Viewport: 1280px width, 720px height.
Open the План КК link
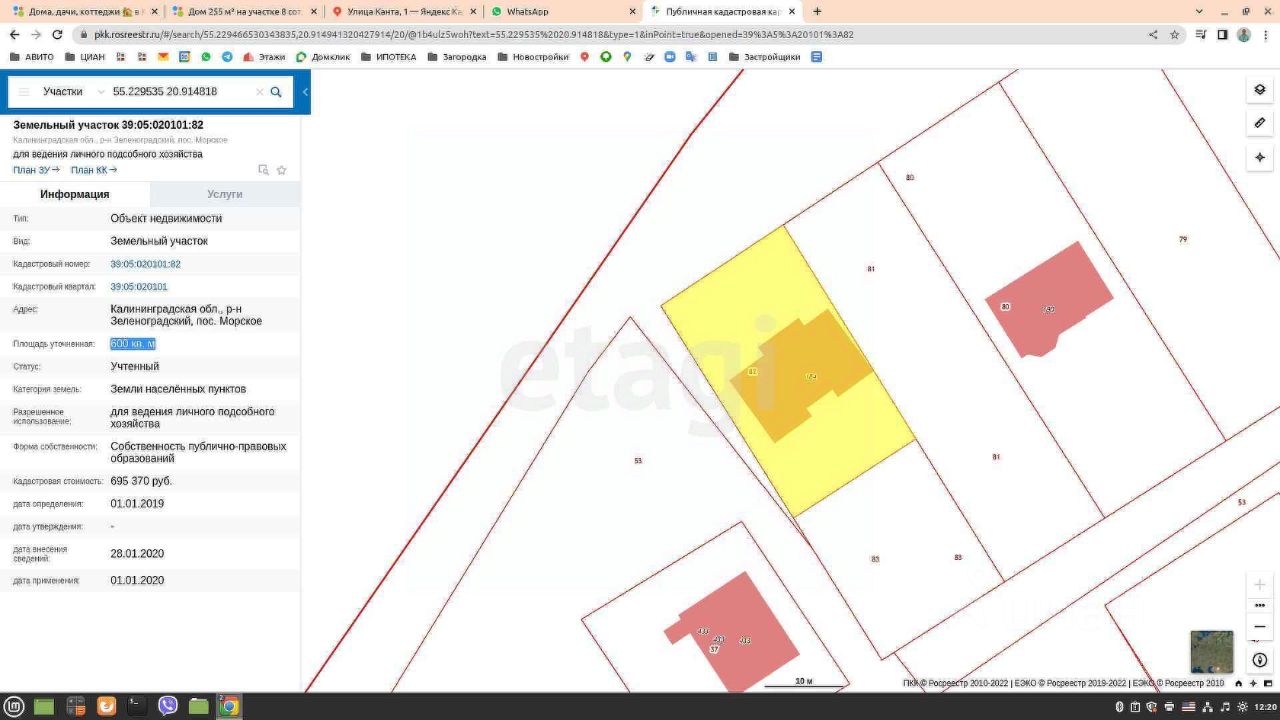click(93, 170)
